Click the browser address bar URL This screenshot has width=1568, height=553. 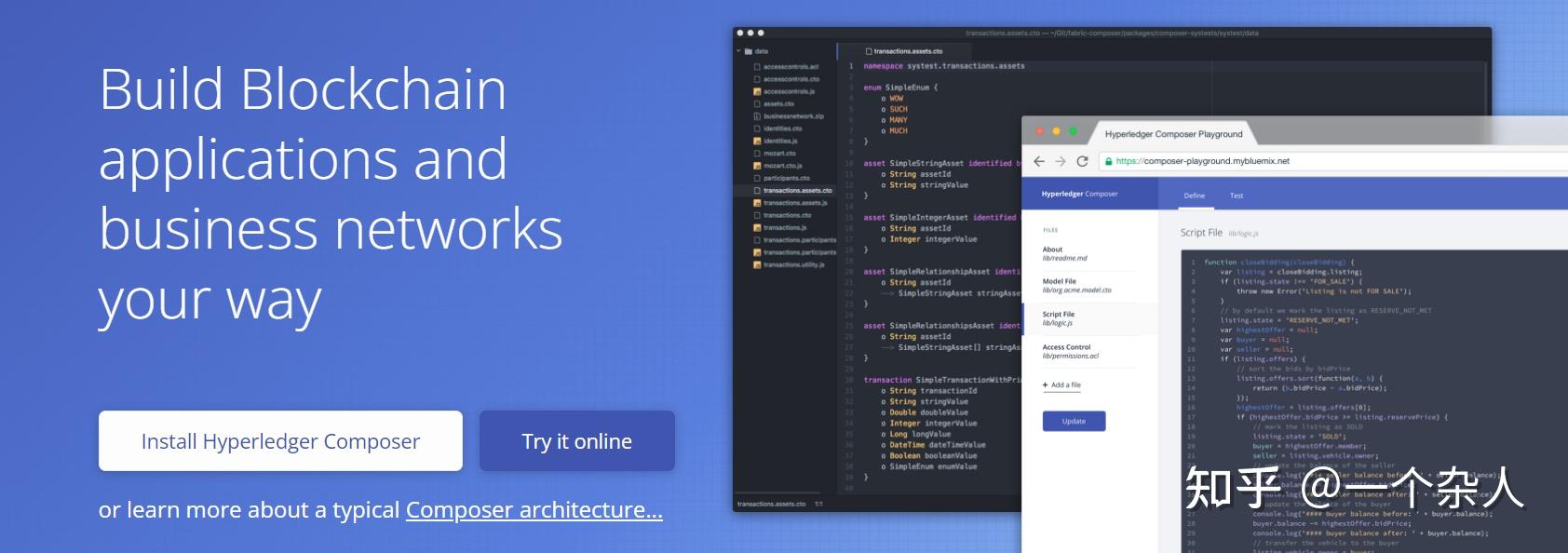coord(1203,161)
